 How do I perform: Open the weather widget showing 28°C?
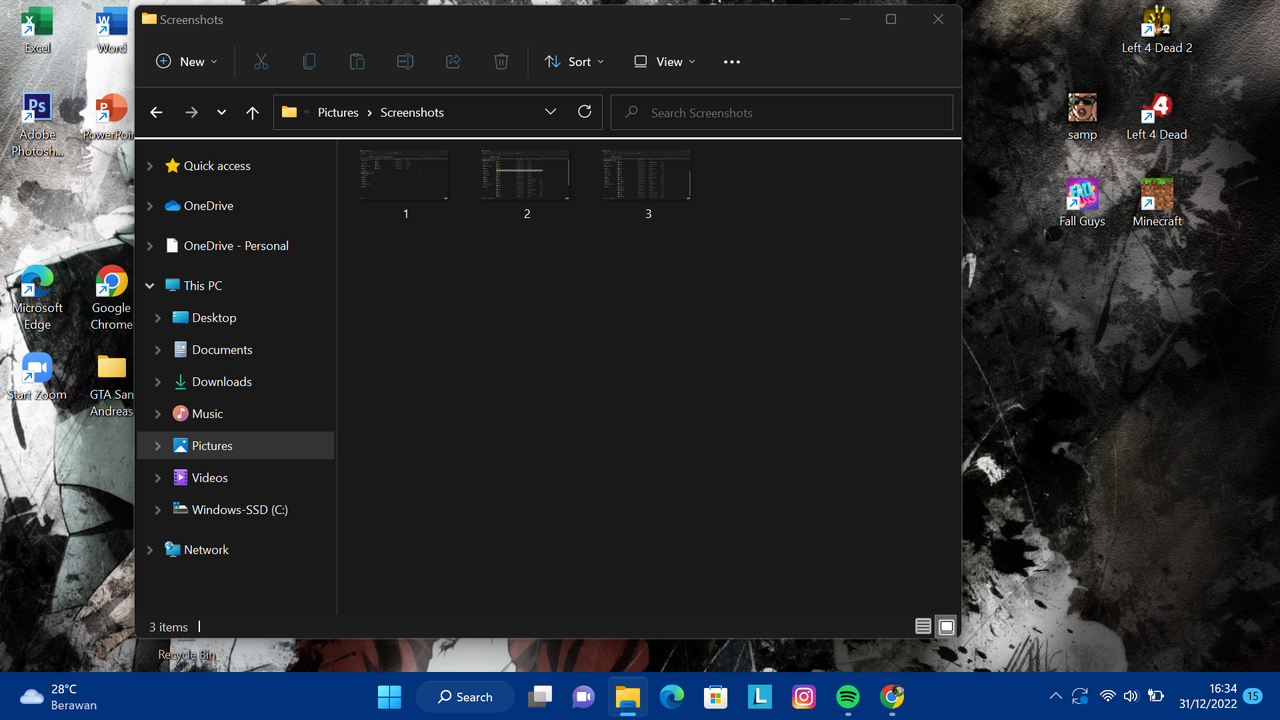tap(60, 696)
